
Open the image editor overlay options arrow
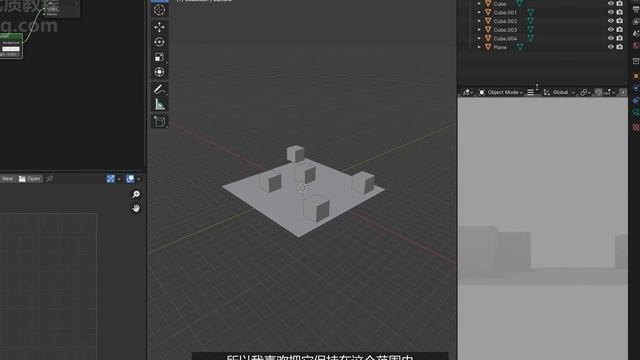(138, 179)
